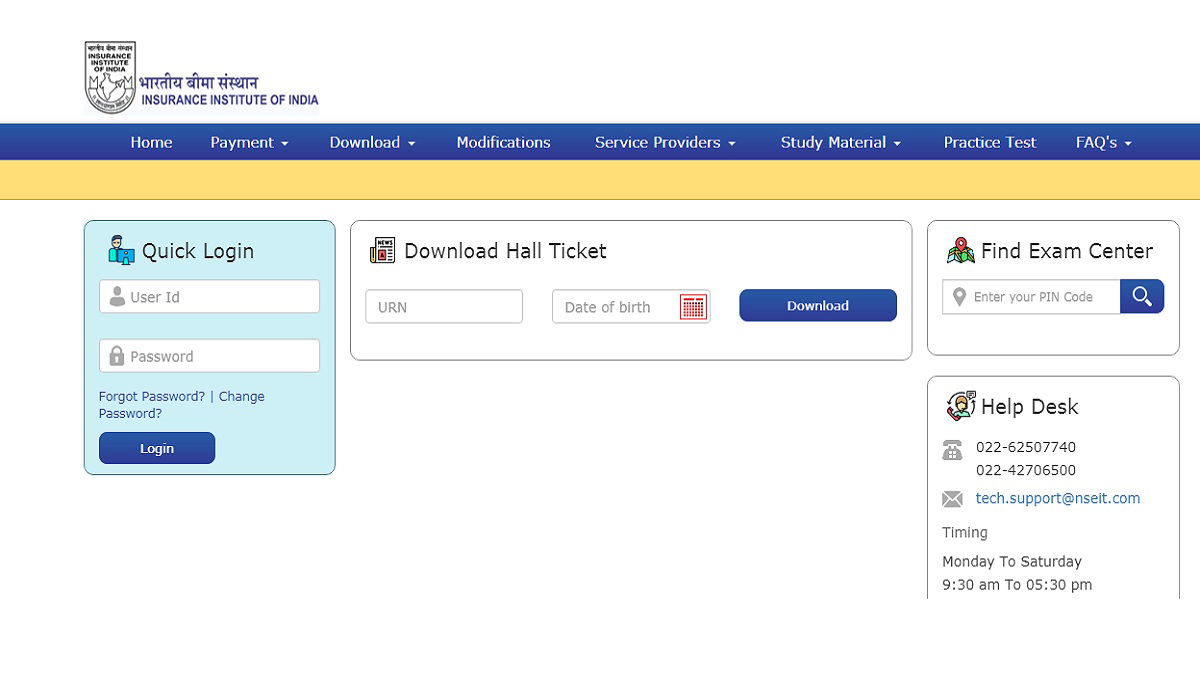Click the envelope icon beside the support email
1200x675 pixels.
coord(952,498)
